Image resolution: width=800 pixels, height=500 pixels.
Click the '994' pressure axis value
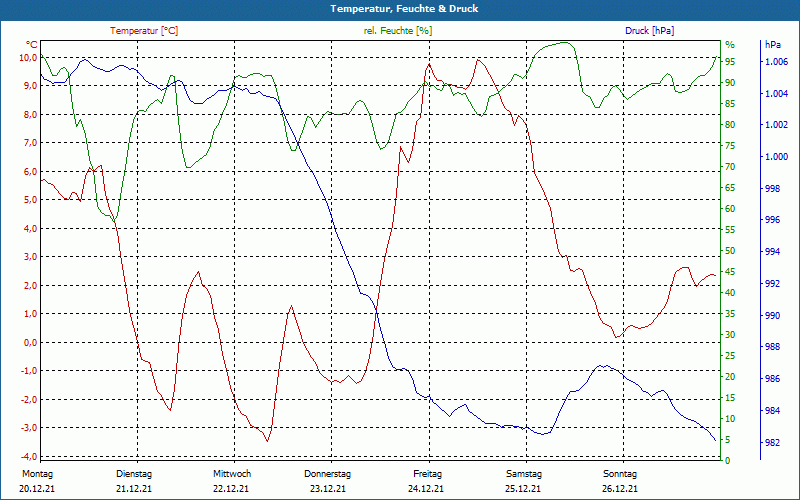[x=773, y=252]
